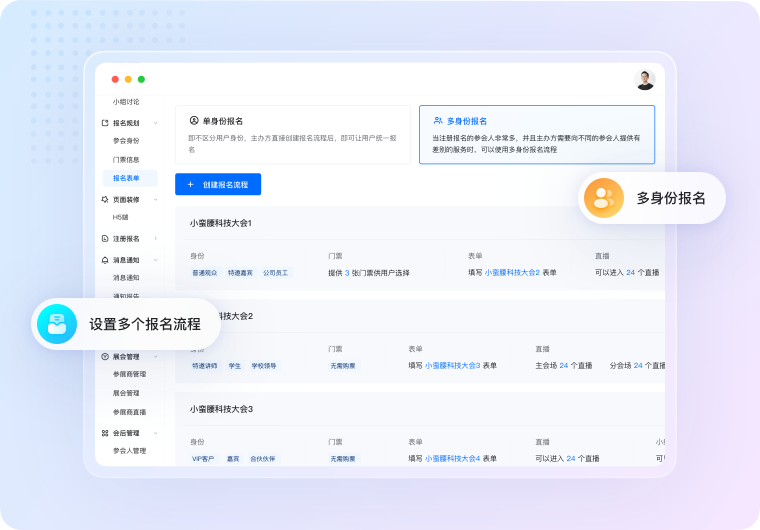
Task: Click the 页面装修 gear icon
Action: tap(104, 199)
